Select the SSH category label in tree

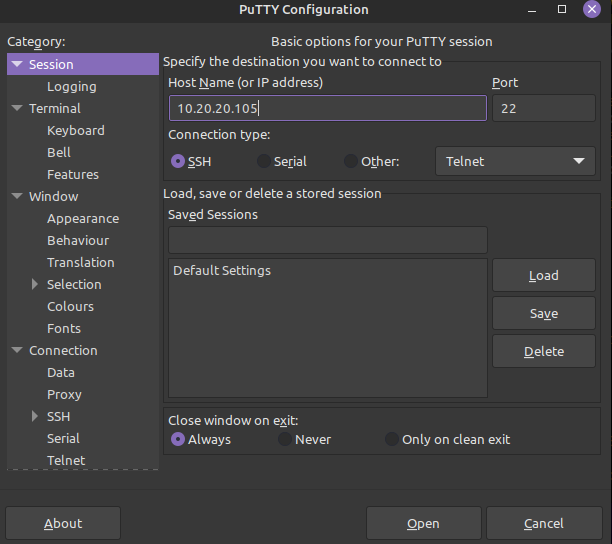click(x=59, y=416)
